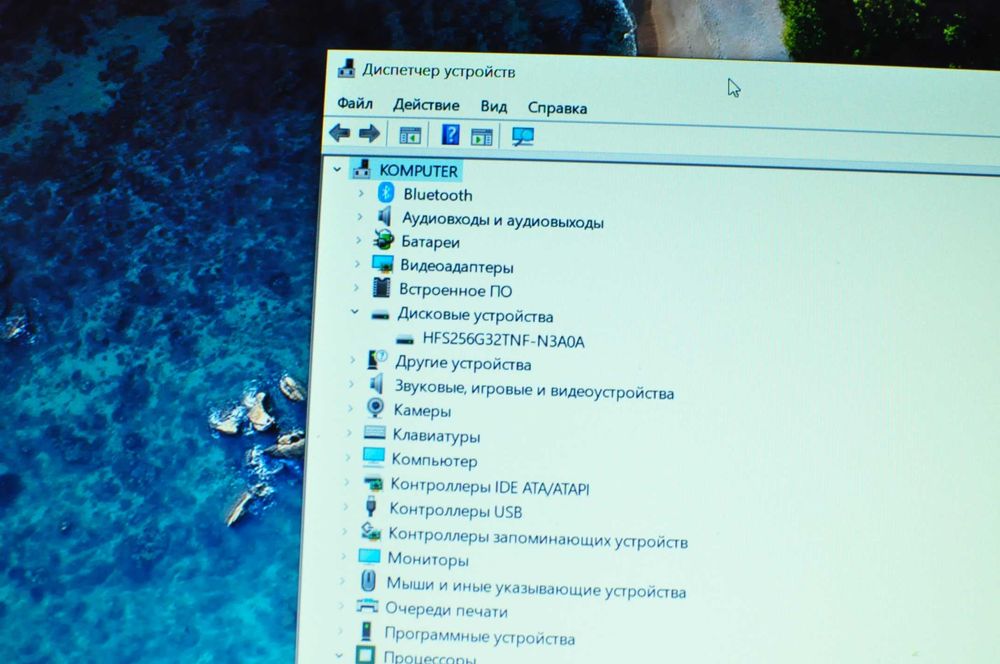Click the Device Manager title bar icon

pos(346,68)
